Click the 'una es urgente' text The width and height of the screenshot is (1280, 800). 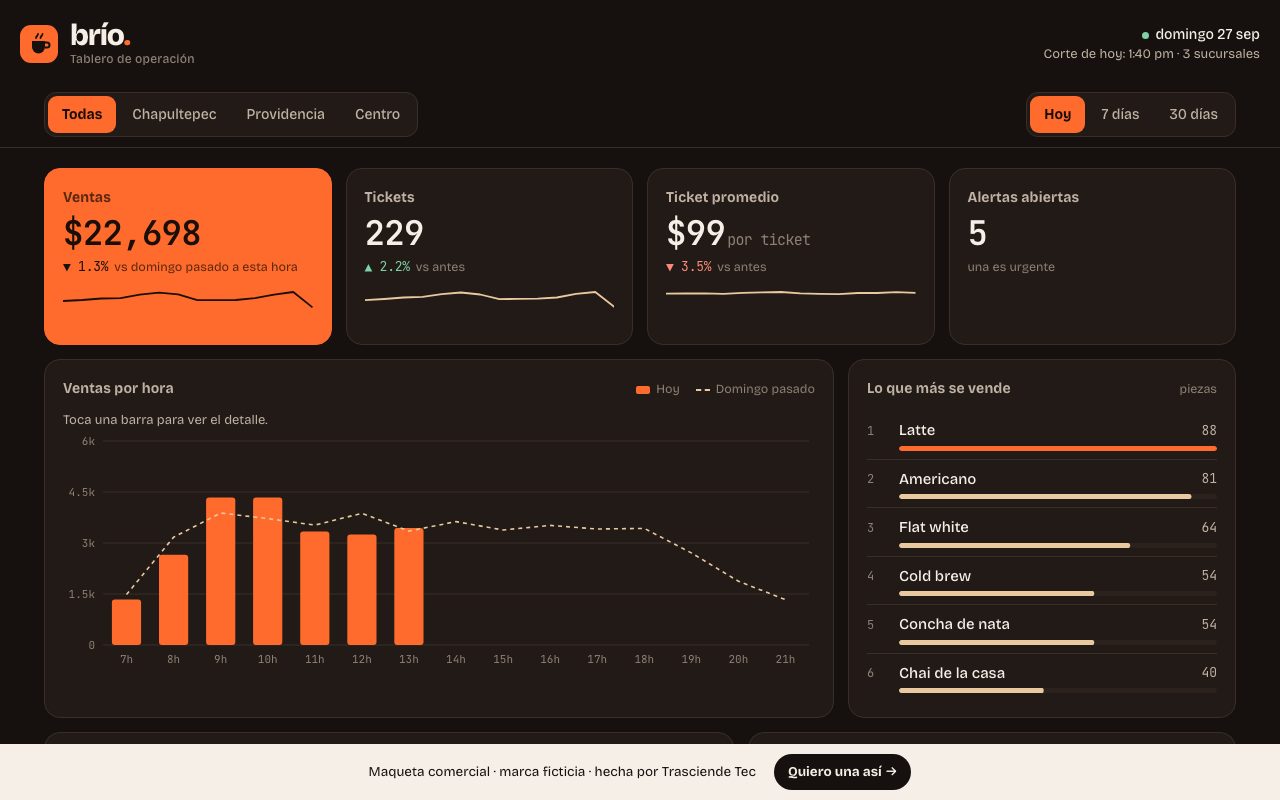[x=1011, y=267]
